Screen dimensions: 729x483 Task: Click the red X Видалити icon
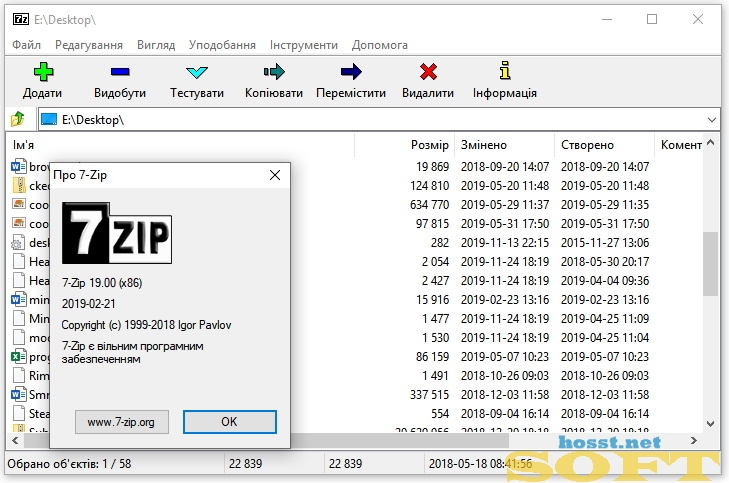pyautogui.click(x=428, y=72)
